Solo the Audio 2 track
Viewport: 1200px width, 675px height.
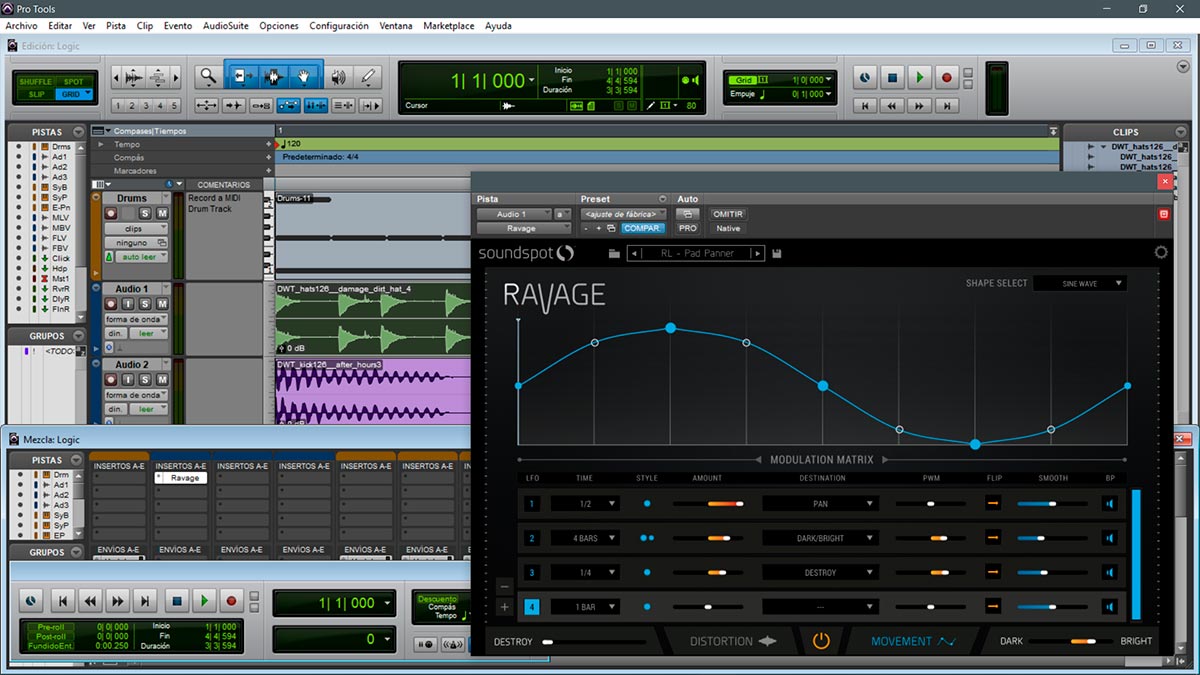pos(145,380)
